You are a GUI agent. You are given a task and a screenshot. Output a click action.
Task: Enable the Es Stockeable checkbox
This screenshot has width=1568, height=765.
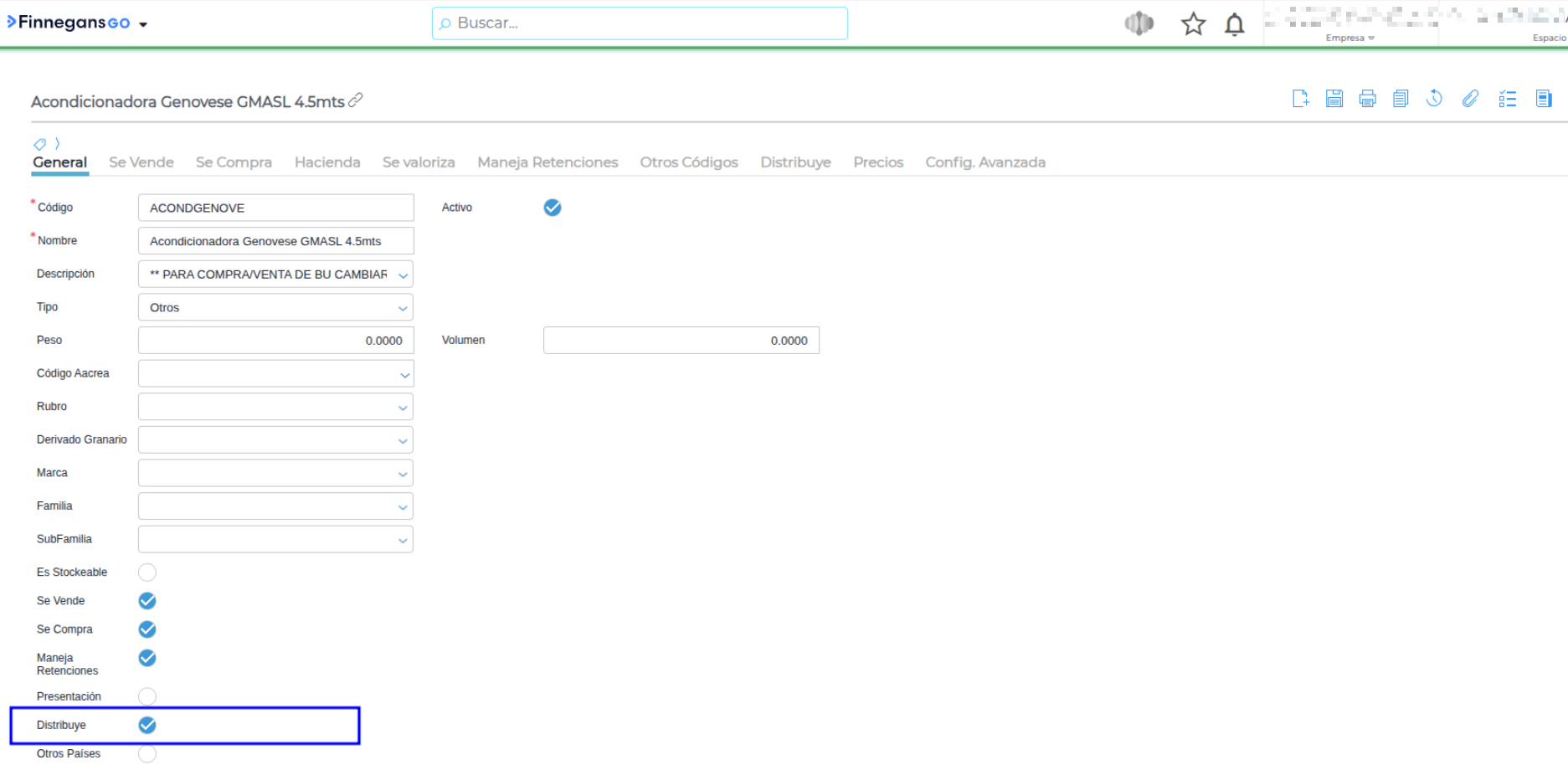tap(147, 572)
